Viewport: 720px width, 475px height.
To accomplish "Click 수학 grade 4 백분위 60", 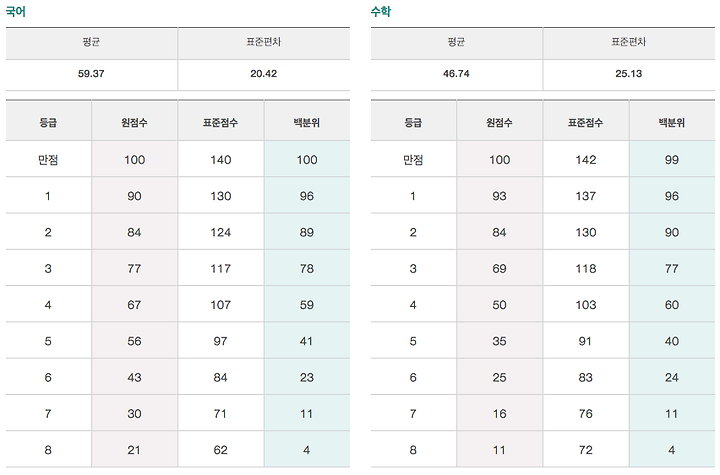I will (672, 305).
